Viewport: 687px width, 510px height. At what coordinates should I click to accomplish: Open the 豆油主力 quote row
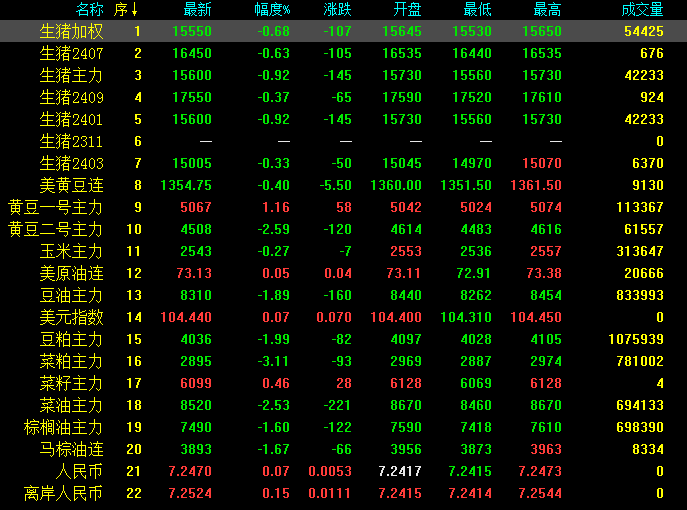344,295
